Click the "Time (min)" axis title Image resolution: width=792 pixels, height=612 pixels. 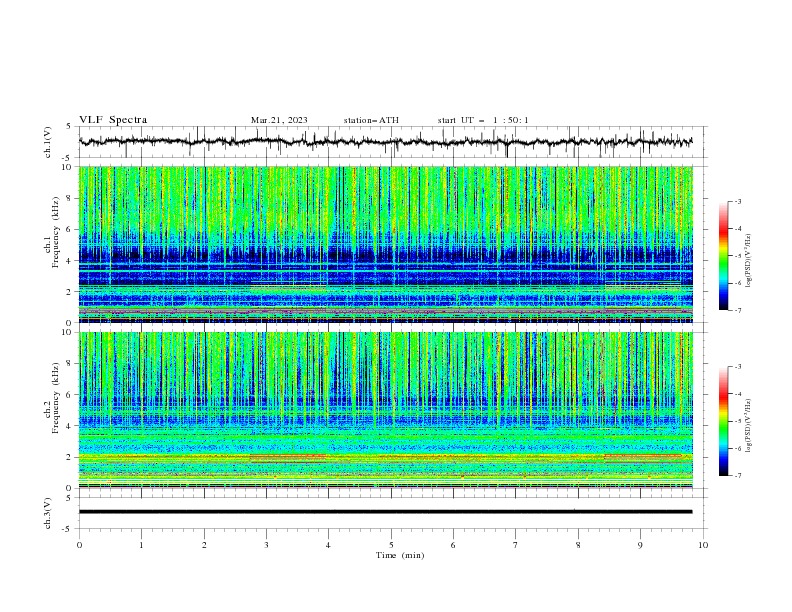click(x=400, y=555)
